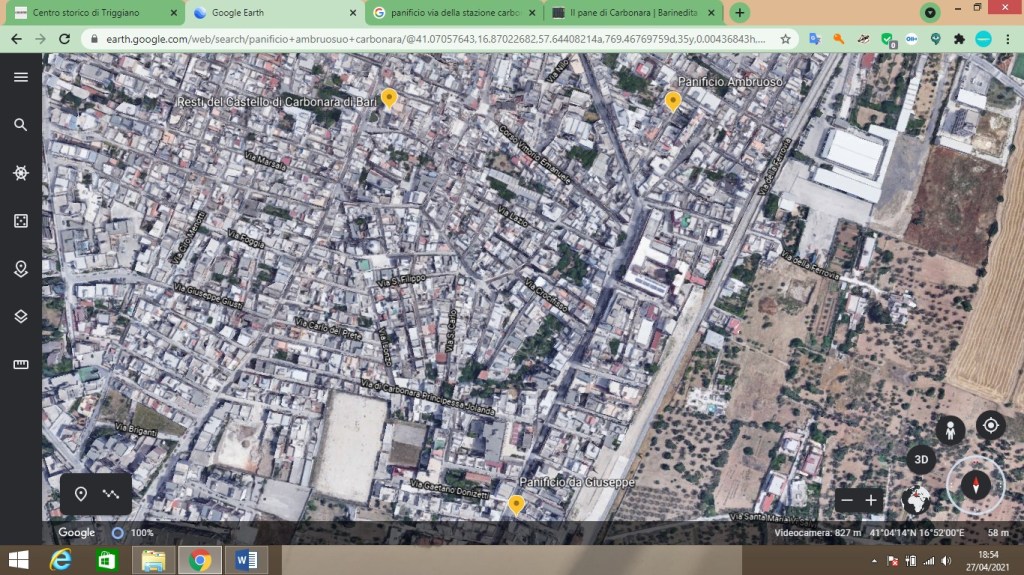Open the search tool in sidebar
This screenshot has height=575, width=1024.
point(20,125)
